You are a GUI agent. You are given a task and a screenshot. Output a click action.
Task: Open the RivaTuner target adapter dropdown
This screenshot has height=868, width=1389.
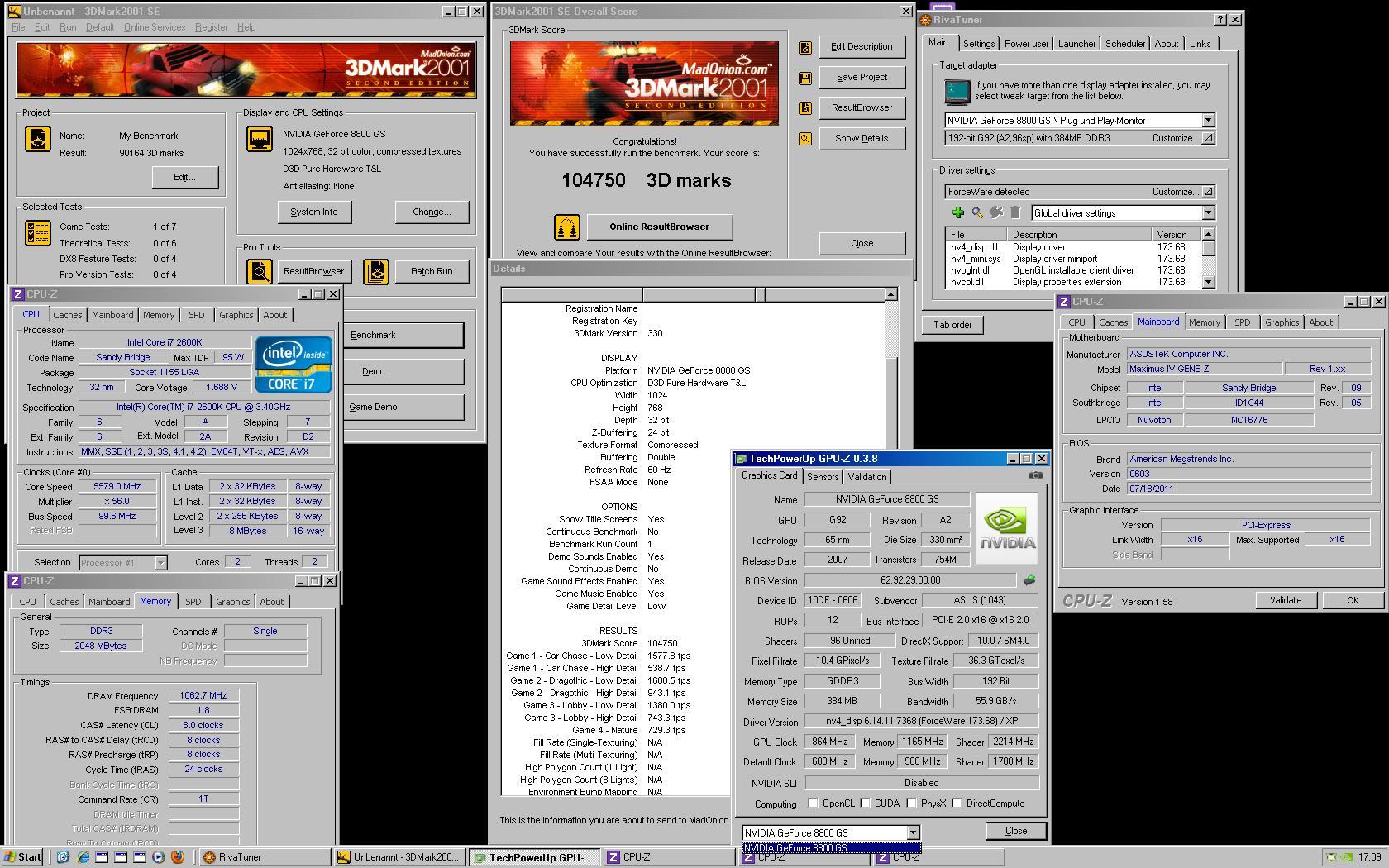1208,121
